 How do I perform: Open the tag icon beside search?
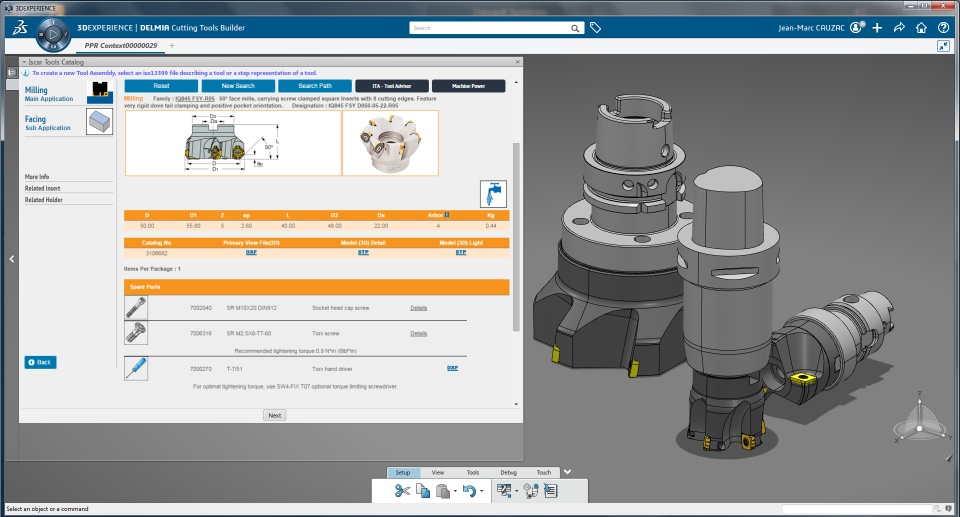click(x=595, y=28)
